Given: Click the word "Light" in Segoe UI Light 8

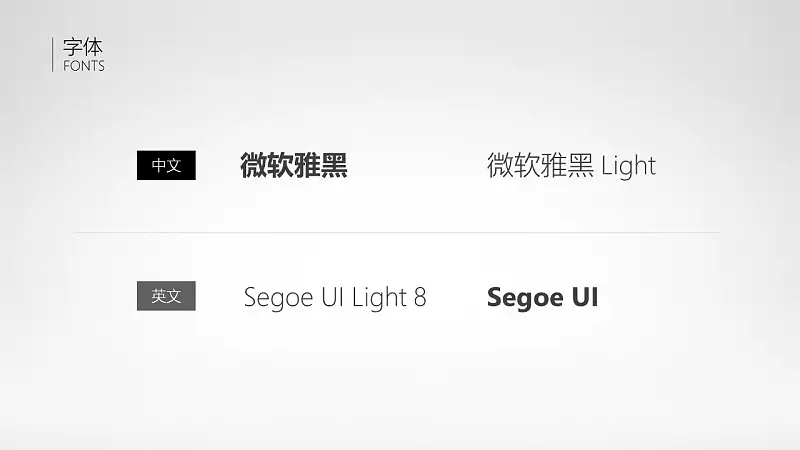Looking at the screenshot, I should 379,297.
